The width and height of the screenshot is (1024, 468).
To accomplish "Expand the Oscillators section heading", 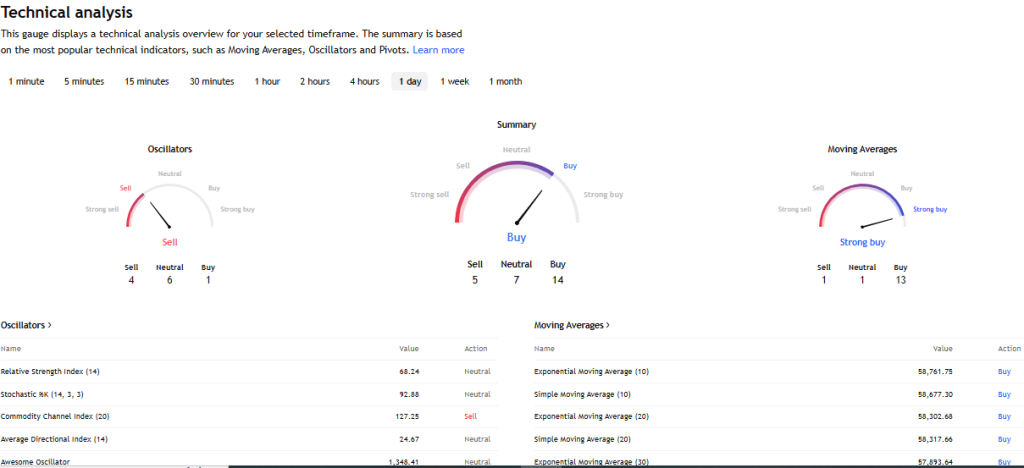I will click(27, 324).
